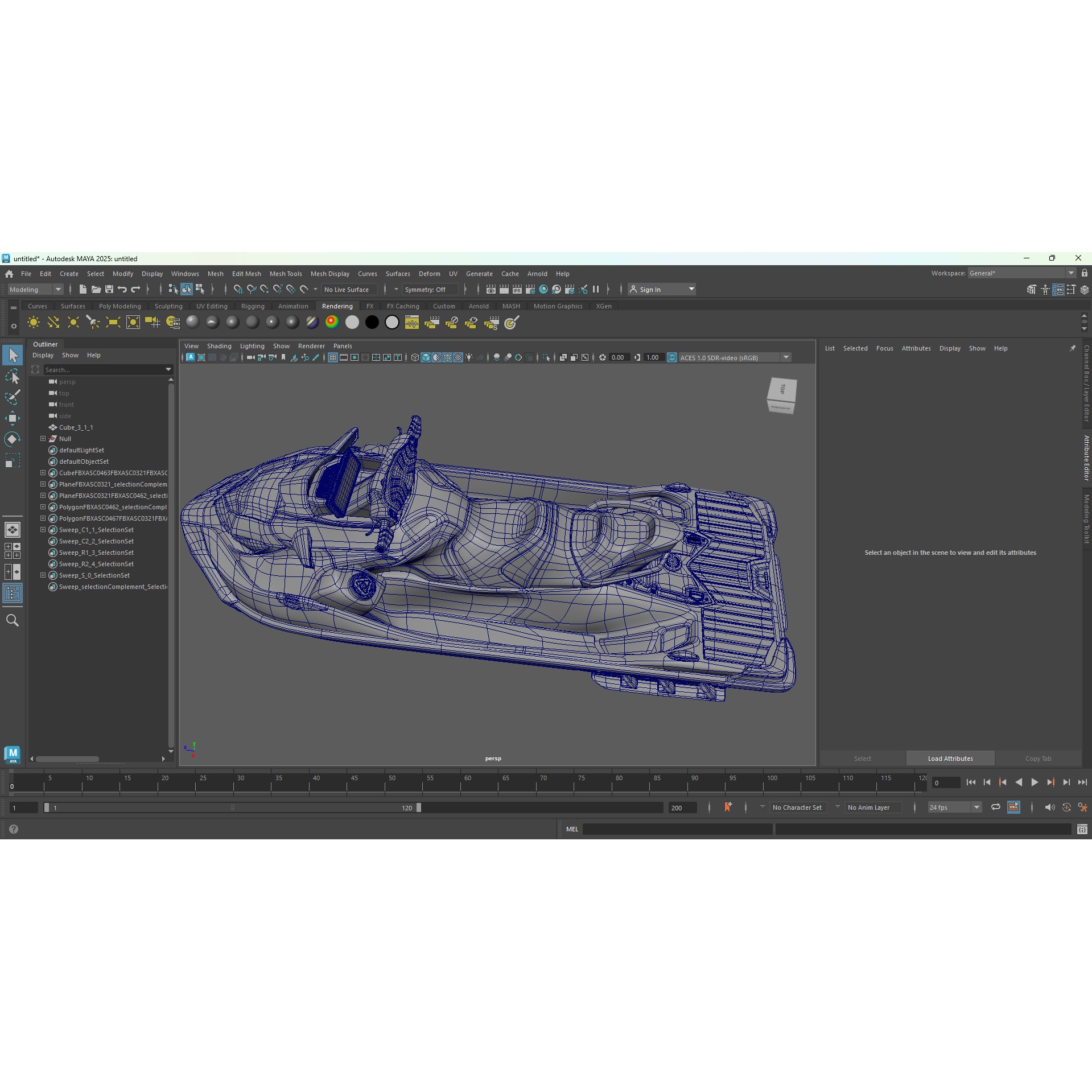Create a spot light using the Rendering shelf
Screen dimensions: 1092x1092
pyautogui.click(x=93, y=323)
